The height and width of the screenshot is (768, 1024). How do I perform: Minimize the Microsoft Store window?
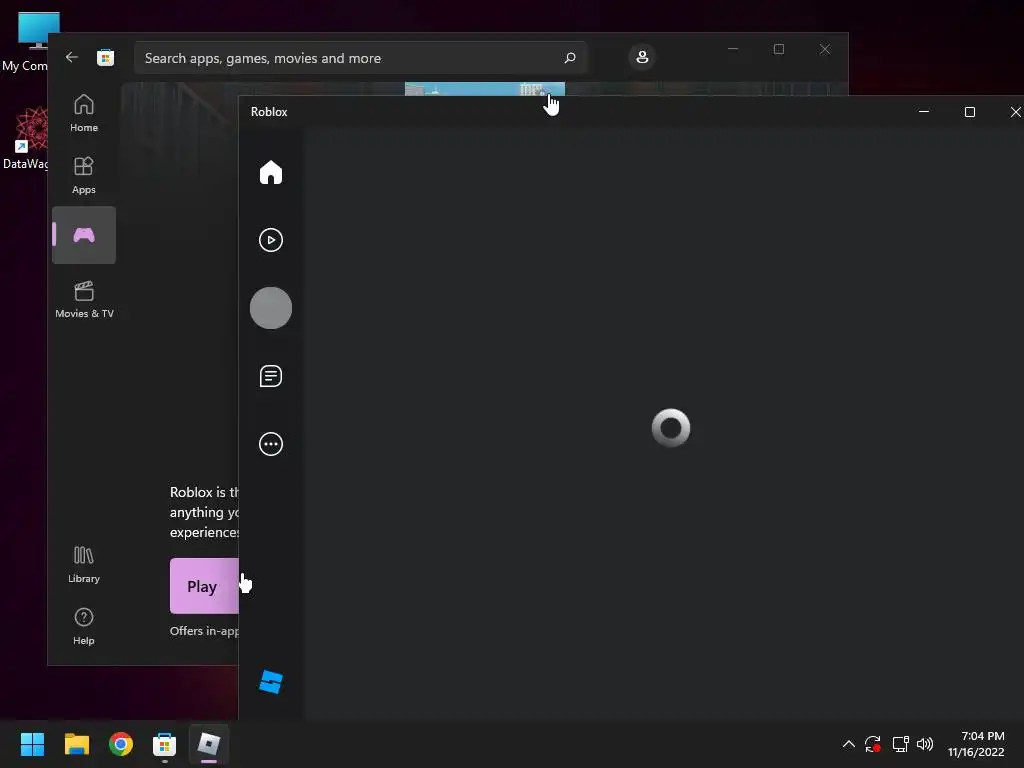[733, 49]
